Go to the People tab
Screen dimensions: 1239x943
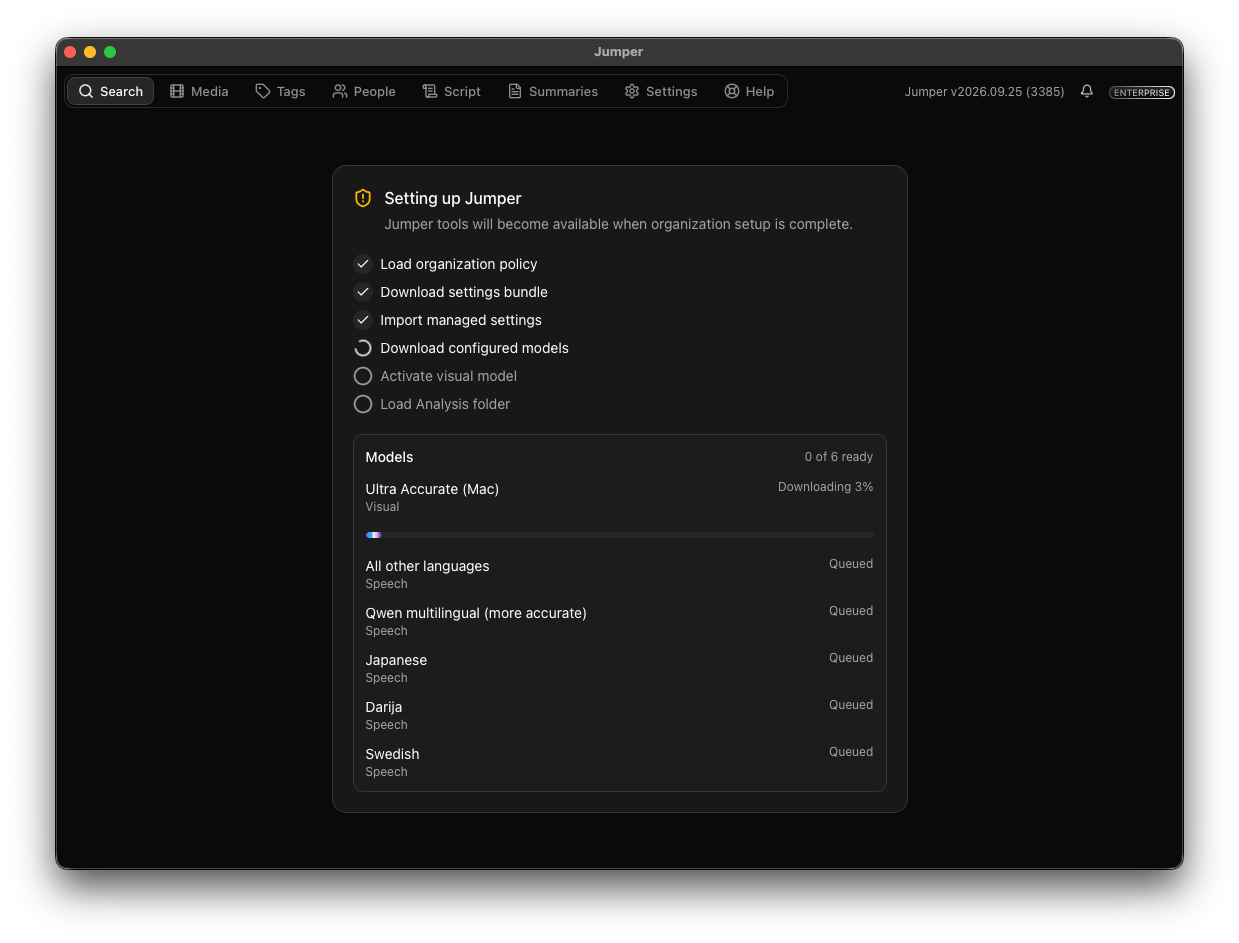click(364, 91)
